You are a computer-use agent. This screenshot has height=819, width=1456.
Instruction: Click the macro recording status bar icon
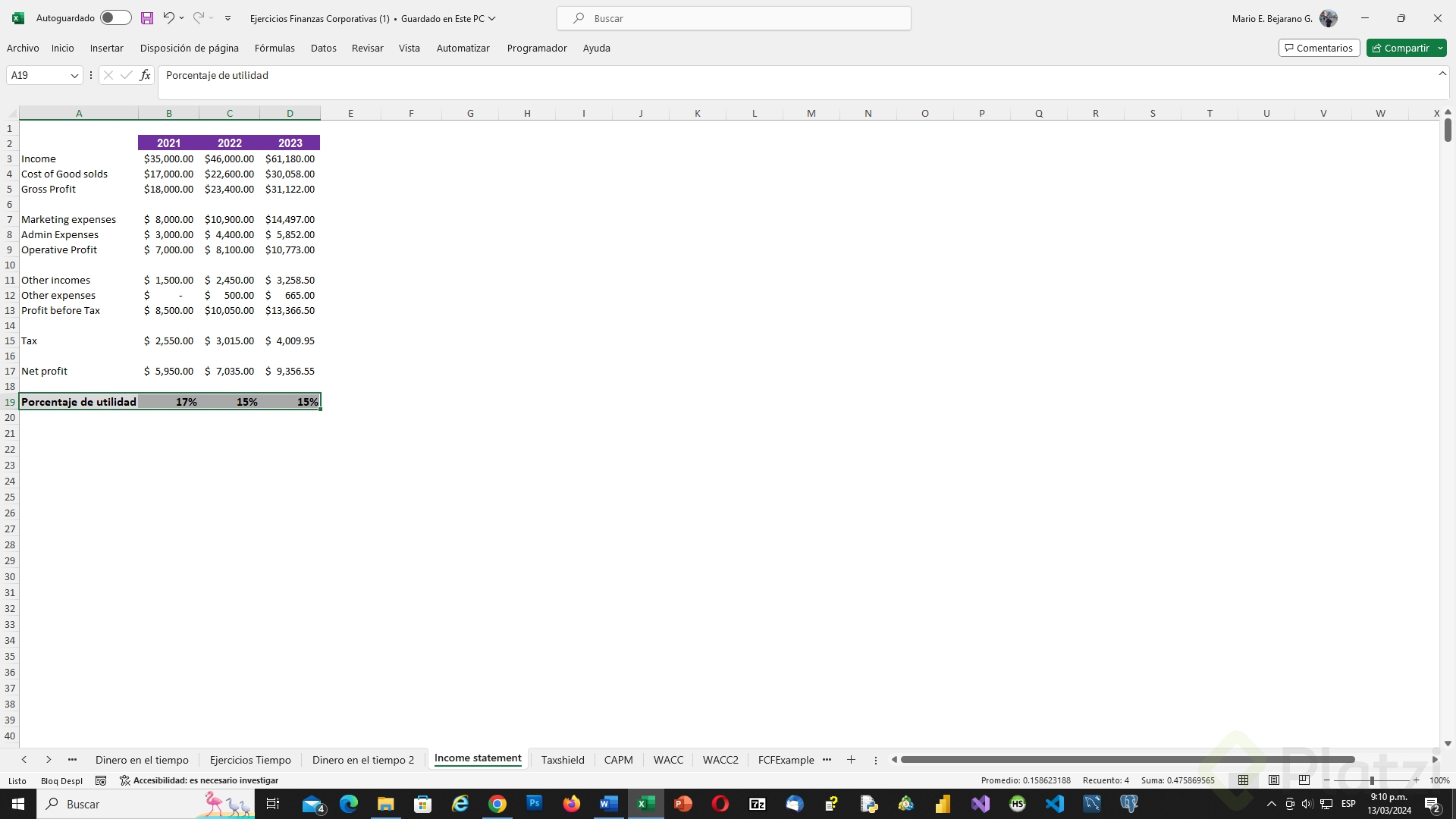(x=101, y=780)
